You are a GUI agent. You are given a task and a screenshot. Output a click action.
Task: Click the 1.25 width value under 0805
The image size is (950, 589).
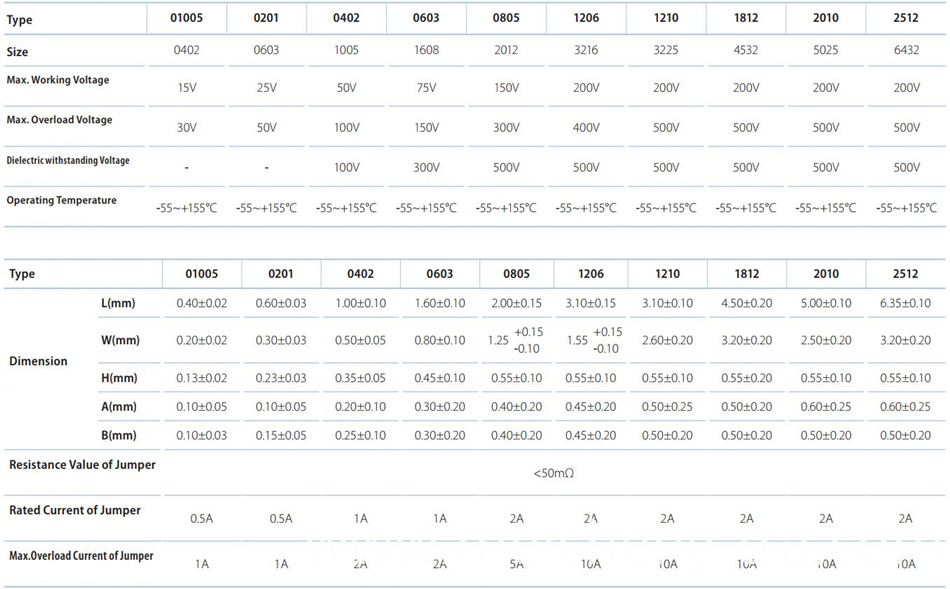[x=498, y=340]
